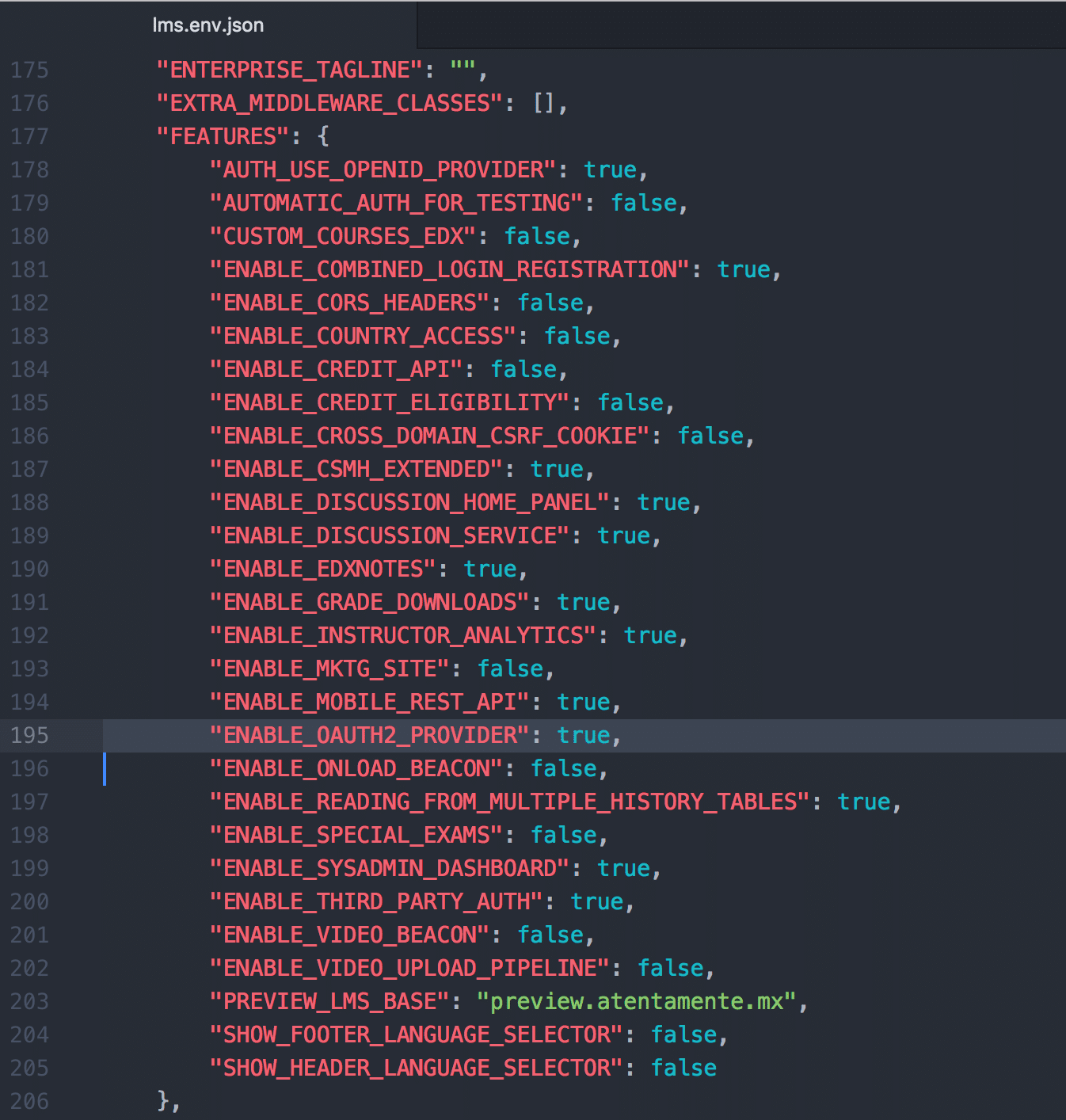Click the "FEATURES" key
Screen dimensions: 1066x1120
click(x=223, y=136)
